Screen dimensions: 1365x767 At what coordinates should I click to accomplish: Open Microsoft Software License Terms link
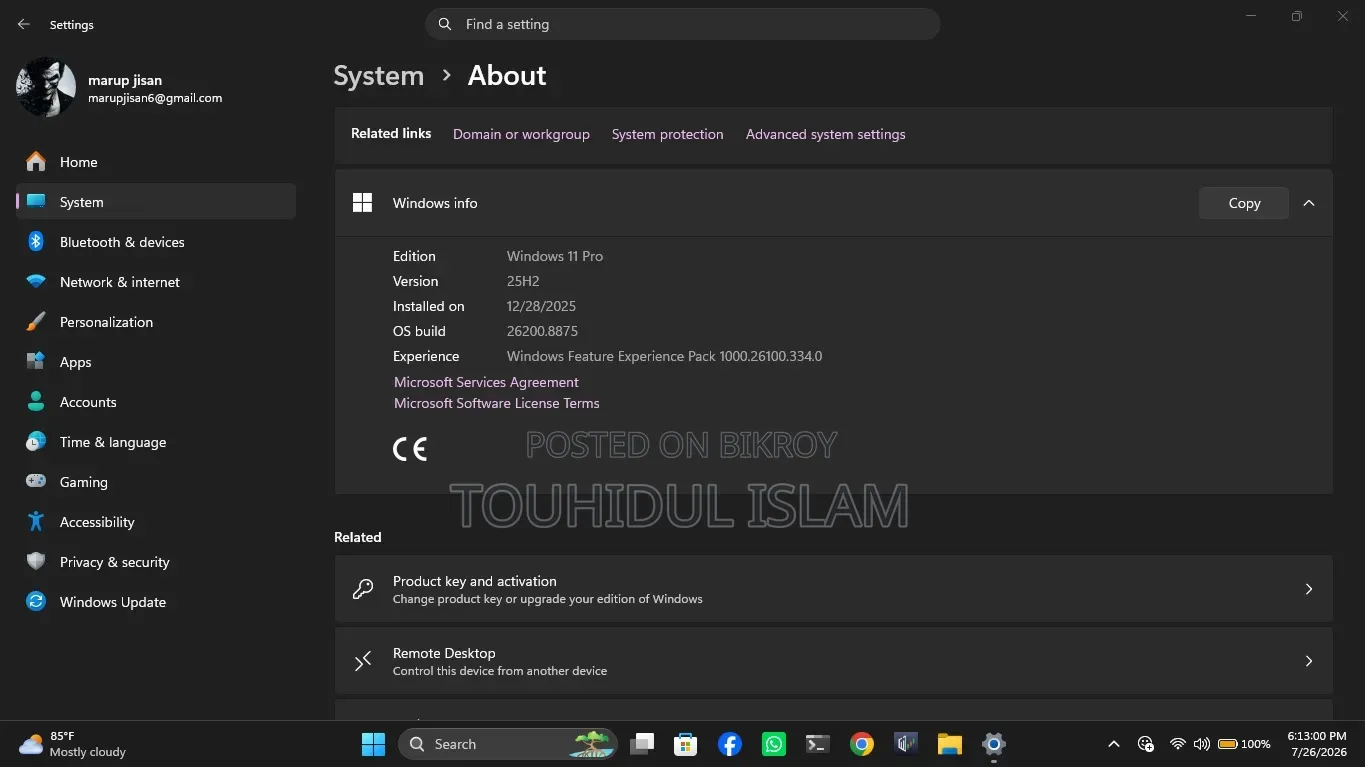pos(497,403)
